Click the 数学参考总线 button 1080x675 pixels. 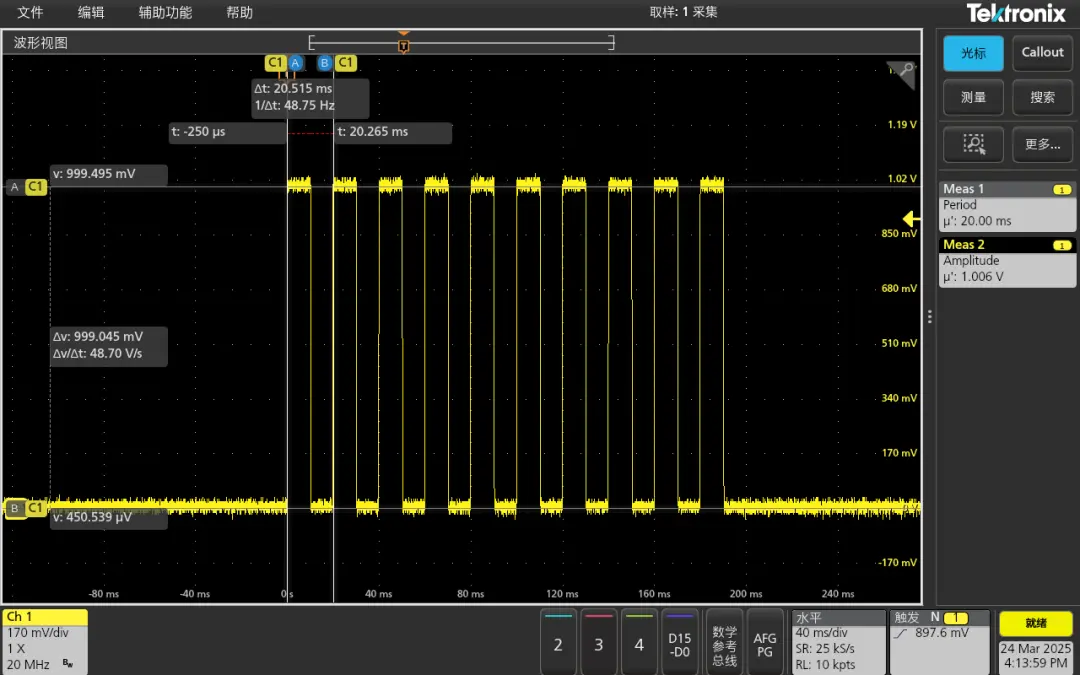coord(724,643)
